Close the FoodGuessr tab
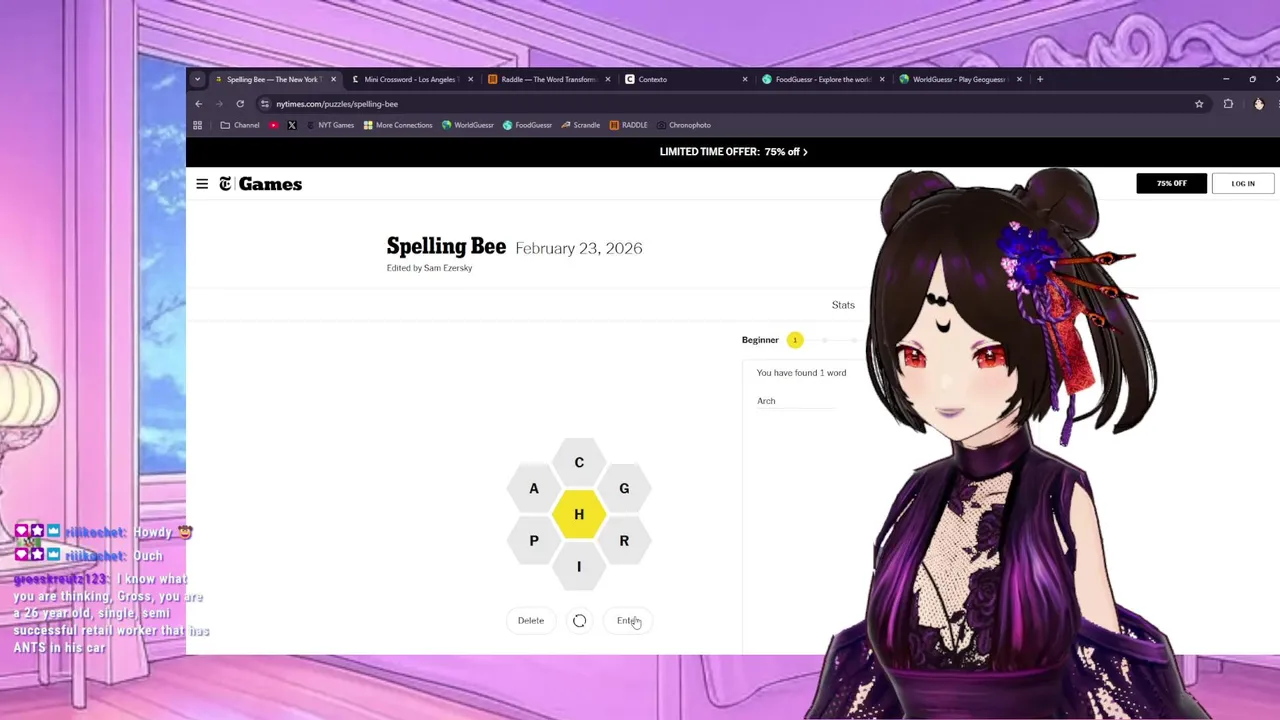This screenshot has height=720, width=1280. pos(882,79)
